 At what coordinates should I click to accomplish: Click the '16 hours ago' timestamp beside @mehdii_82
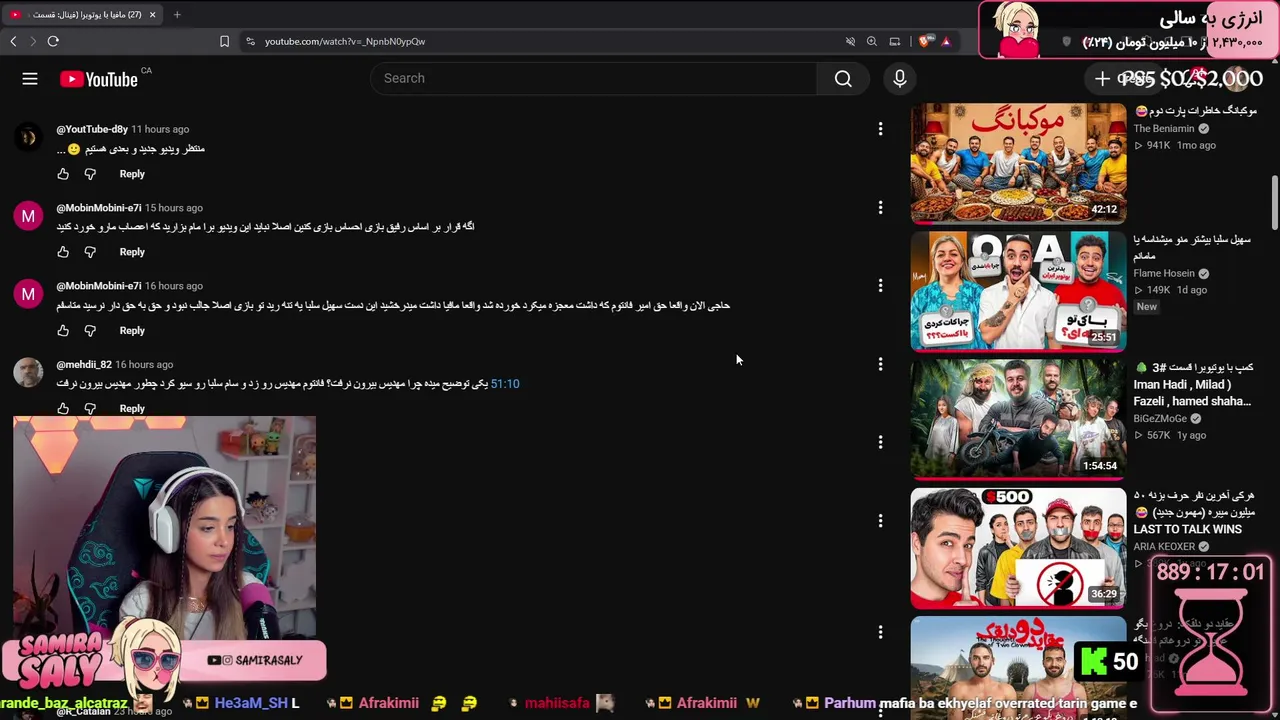(144, 364)
